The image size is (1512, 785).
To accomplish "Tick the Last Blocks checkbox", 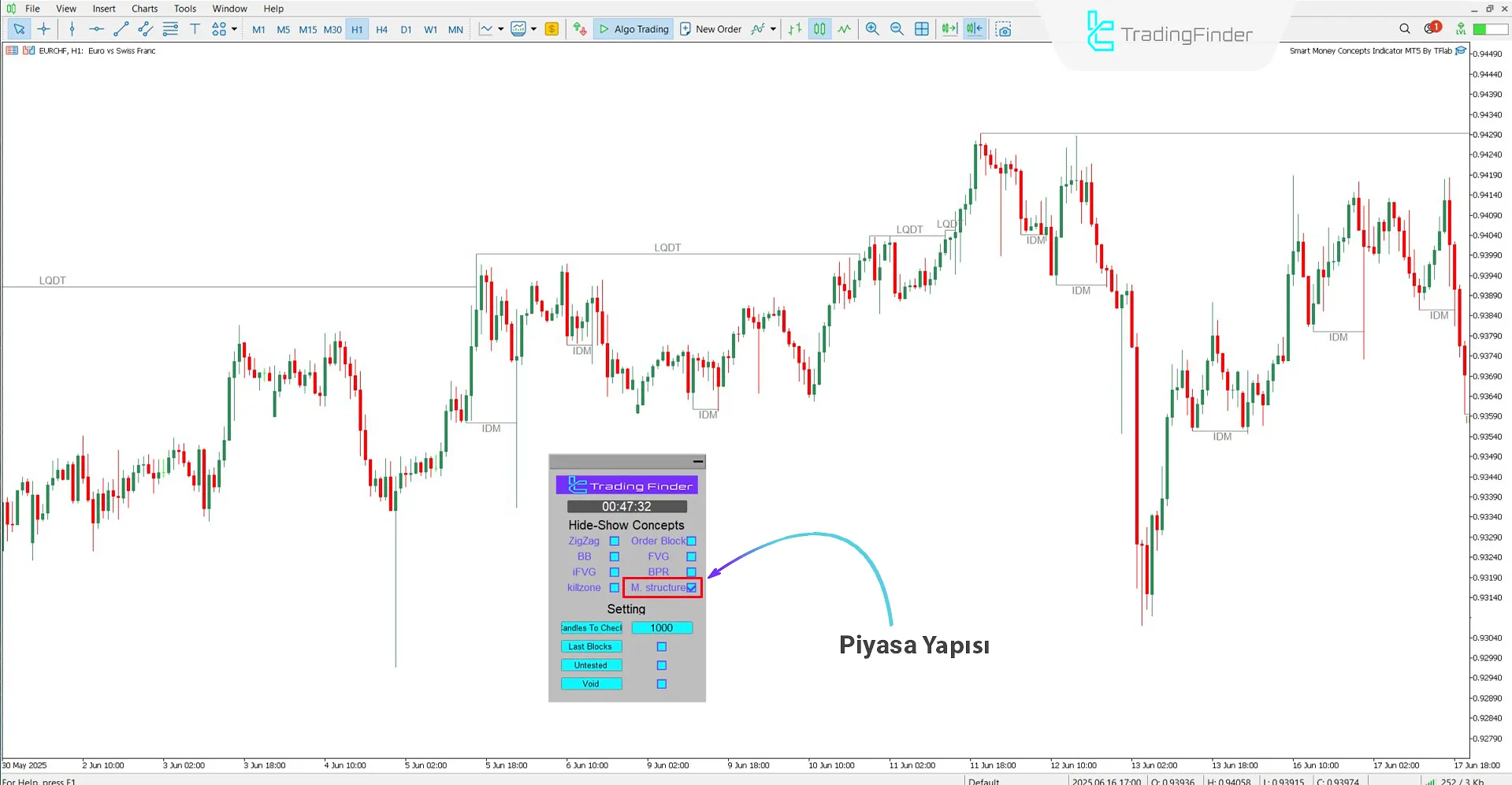I will pos(662,647).
